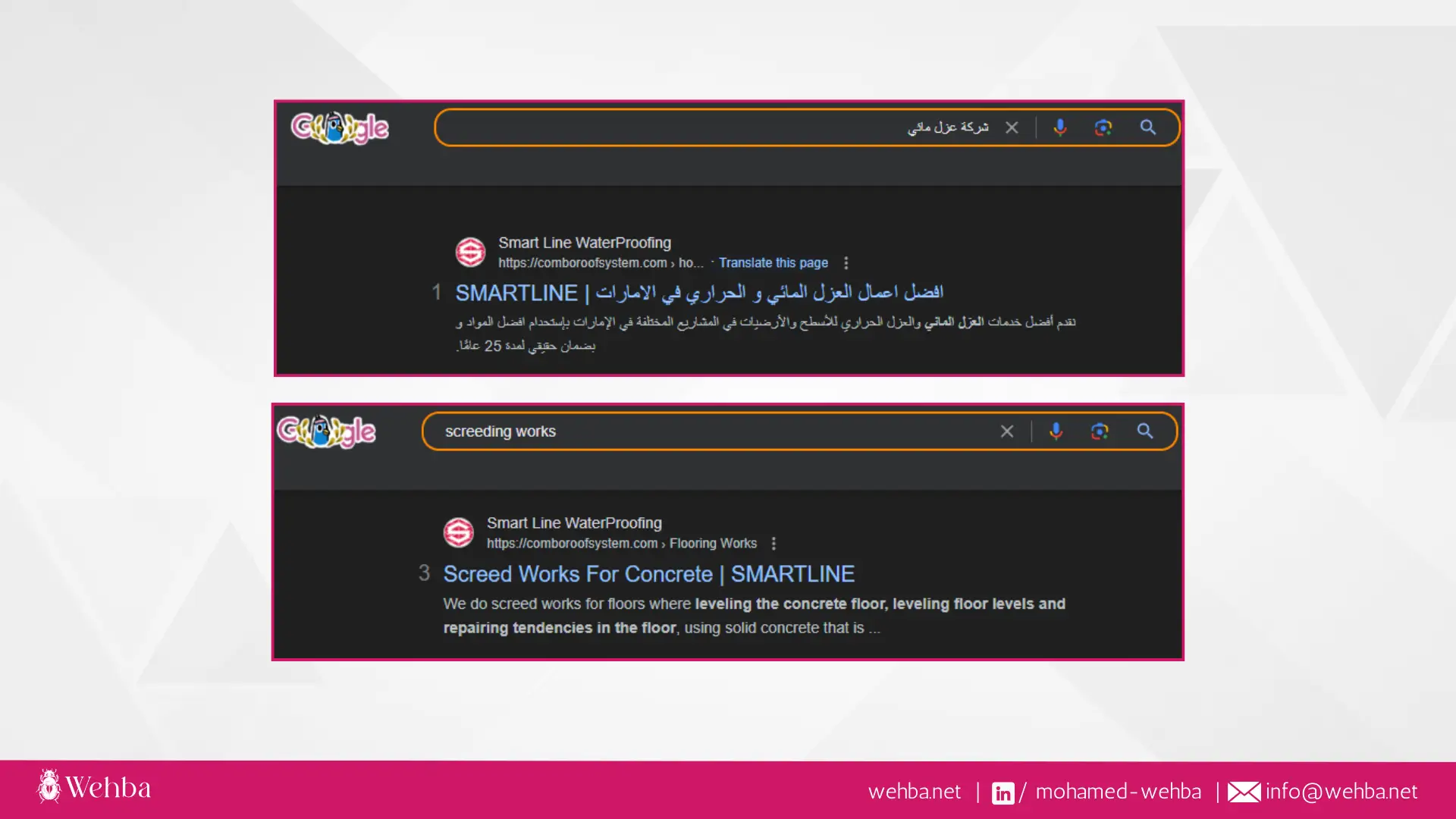Click Smart Line favicon in second result
Viewport: 1456px width, 819px height.
point(459,532)
